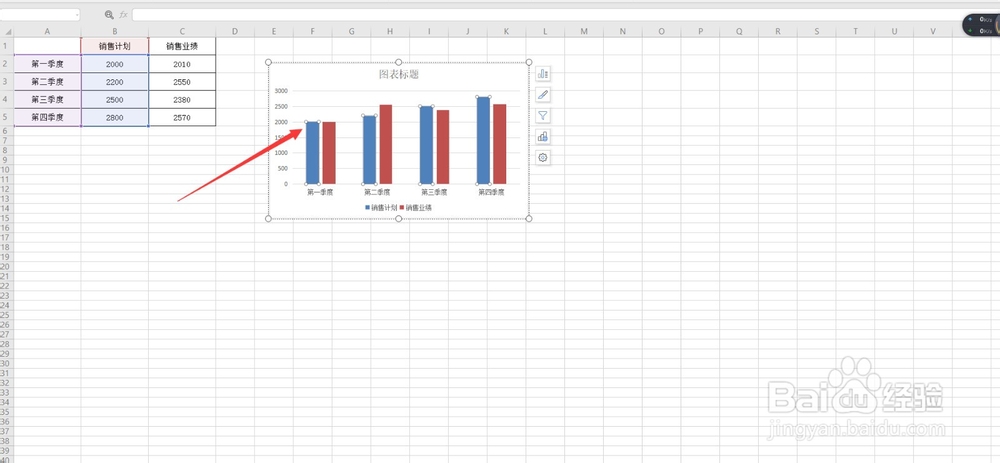1000x463 pixels.
Task: Select the red 第二季度 bar
Action: (x=386, y=144)
